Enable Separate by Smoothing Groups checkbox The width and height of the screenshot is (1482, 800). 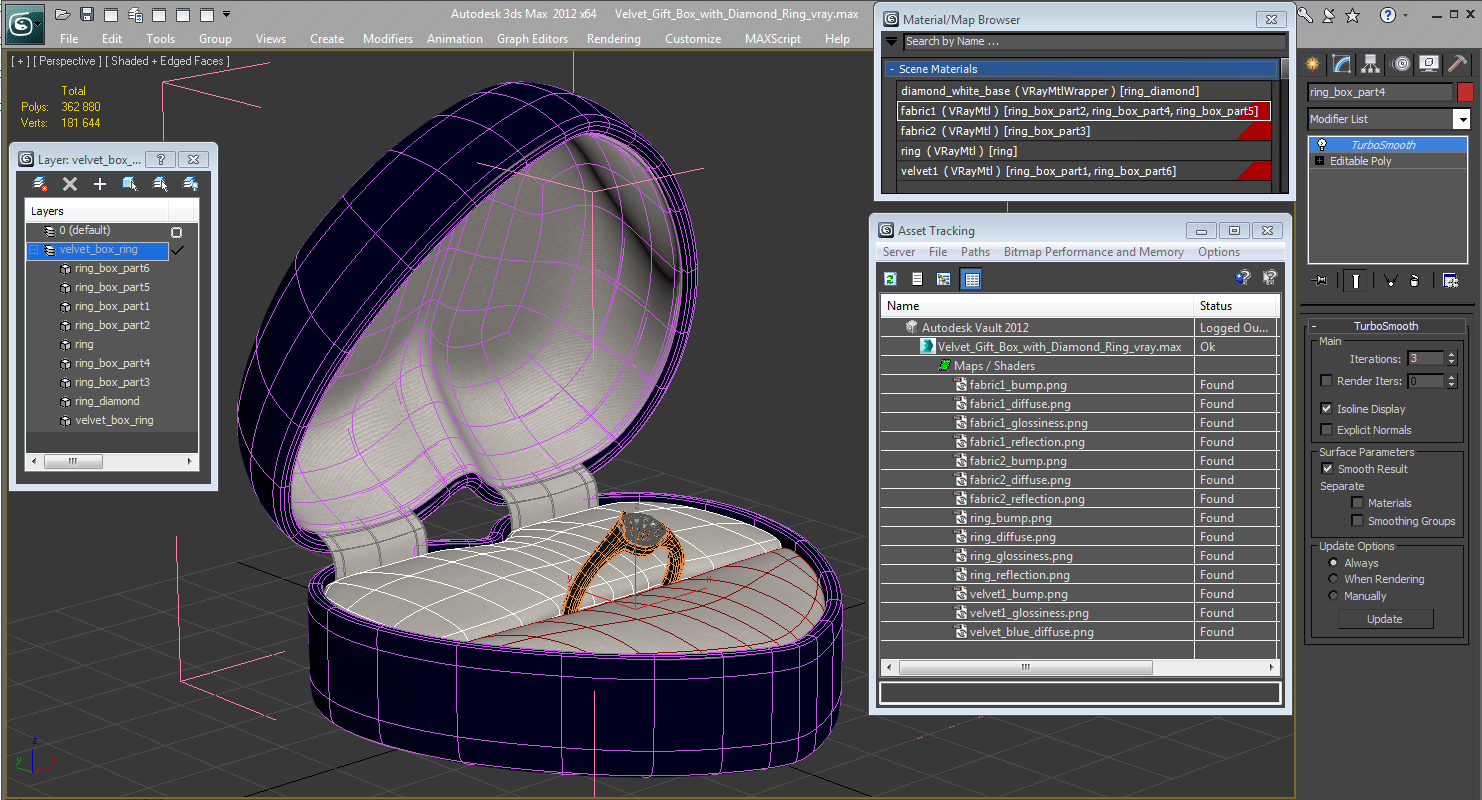(x=1357, y=521)
